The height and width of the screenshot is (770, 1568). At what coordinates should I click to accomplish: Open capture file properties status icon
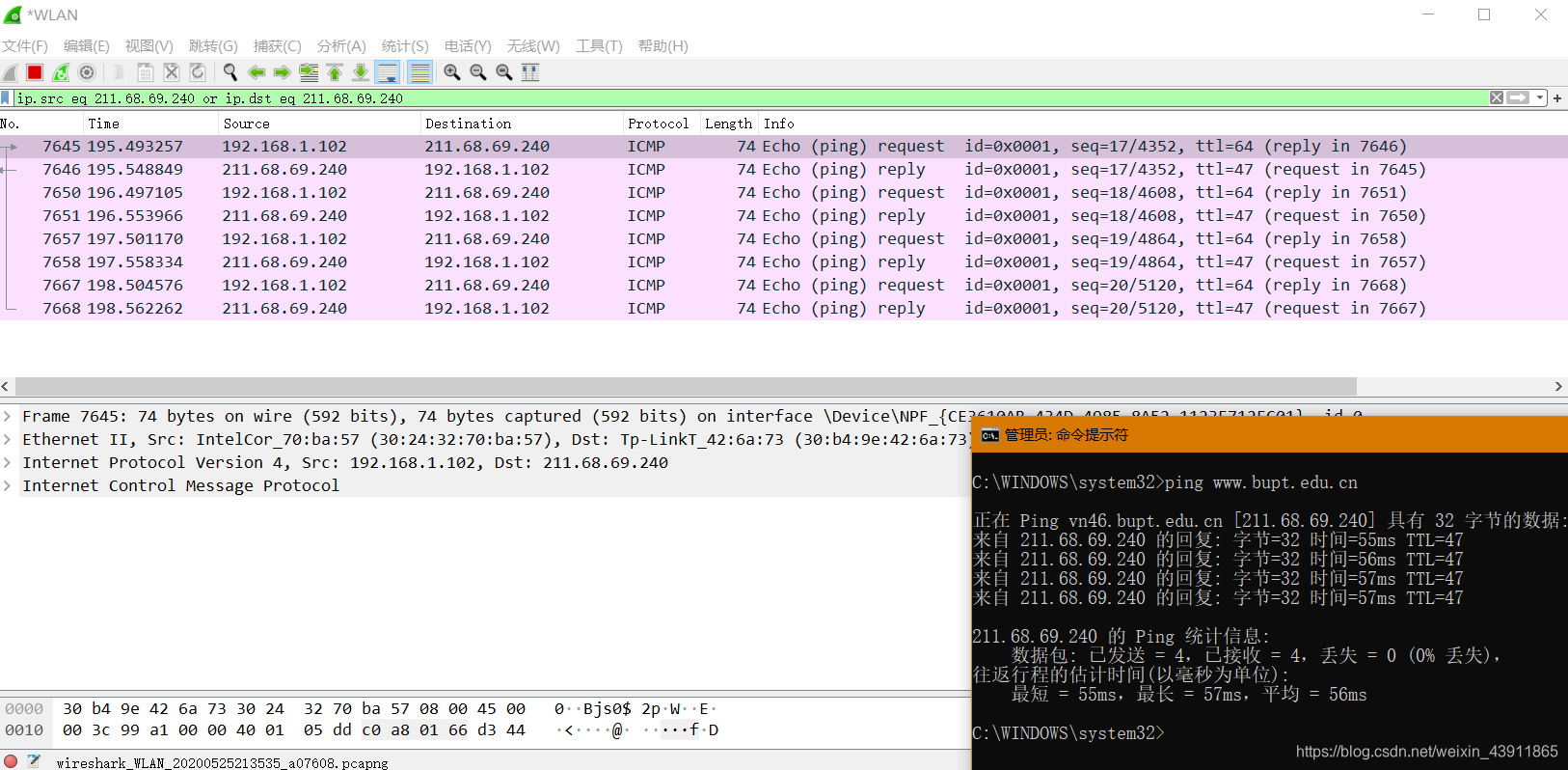34,761
